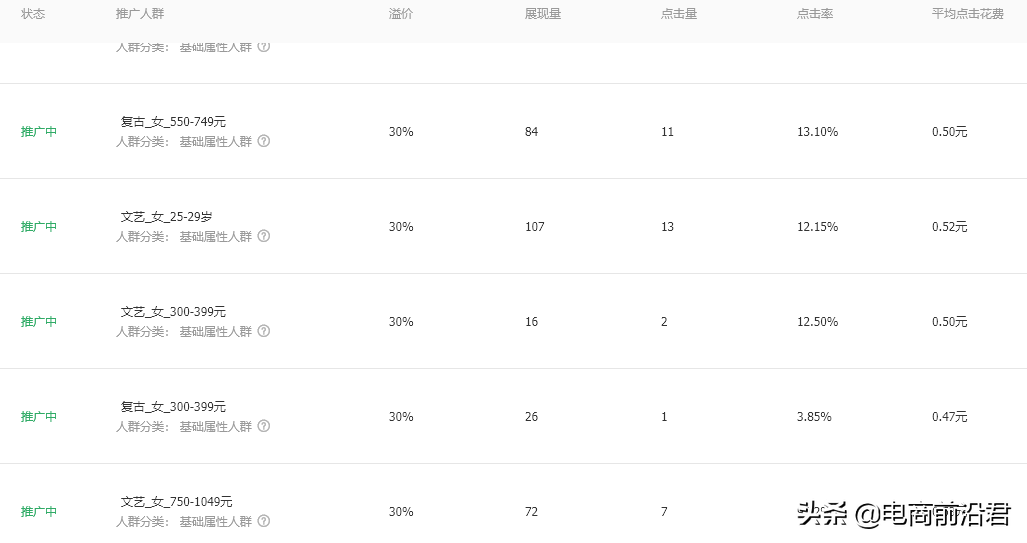Toggle 推广中 status for 文艺_女_25-29岁

(x=39, y=227)
